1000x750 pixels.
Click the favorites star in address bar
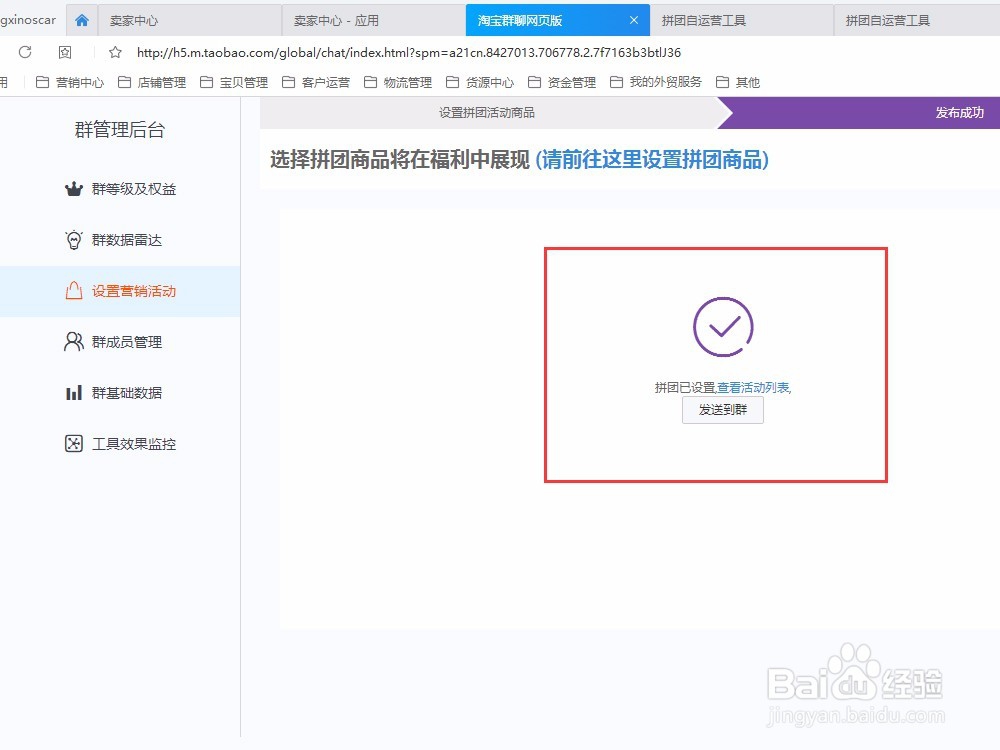(x=114, y=51)
